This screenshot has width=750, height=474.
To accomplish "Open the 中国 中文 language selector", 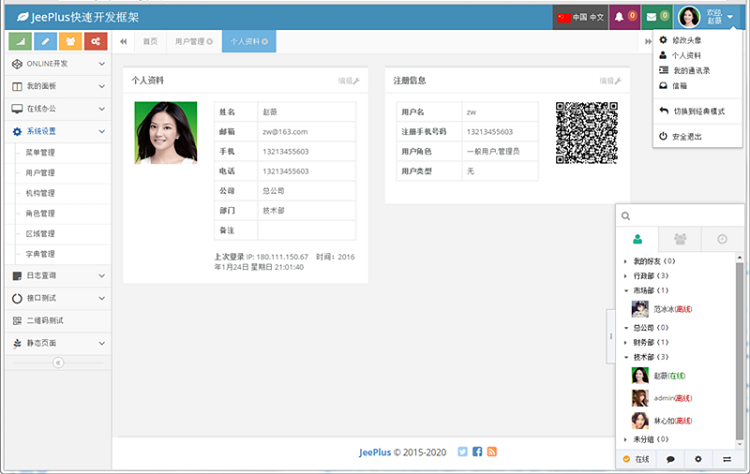I will (x=582, y=17).
